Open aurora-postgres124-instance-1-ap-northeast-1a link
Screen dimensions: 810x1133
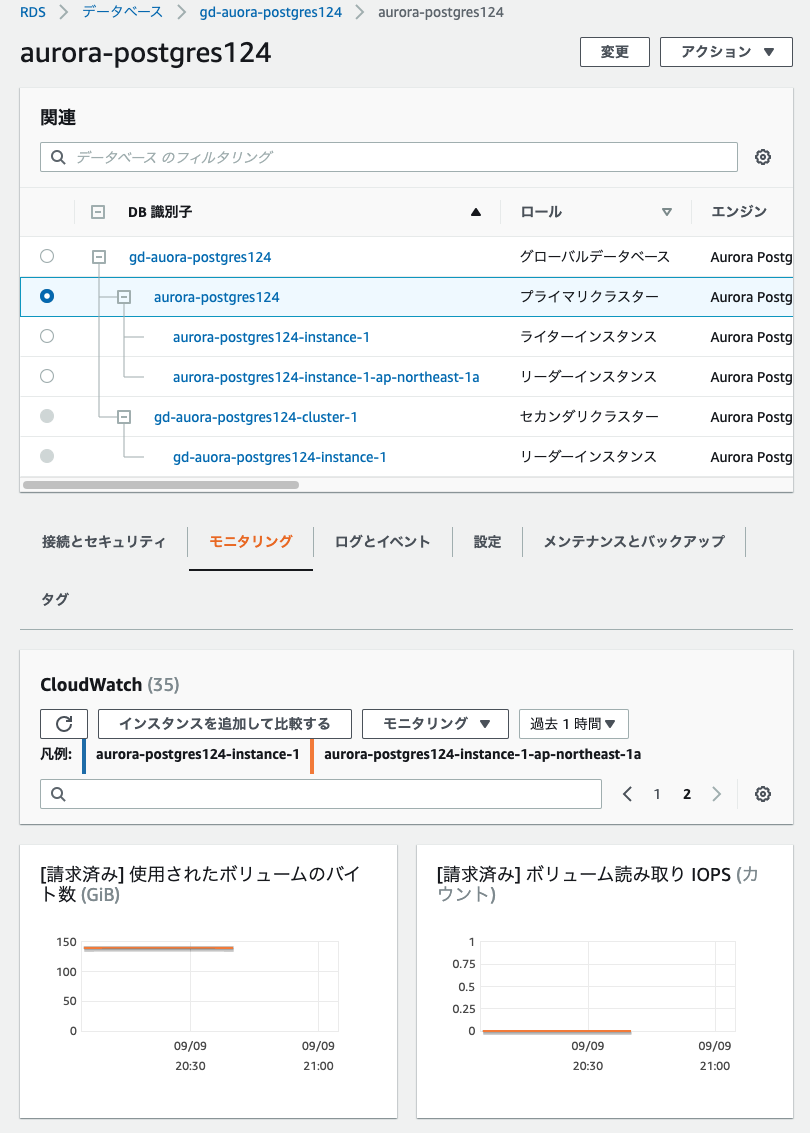[x=326, y=377]
